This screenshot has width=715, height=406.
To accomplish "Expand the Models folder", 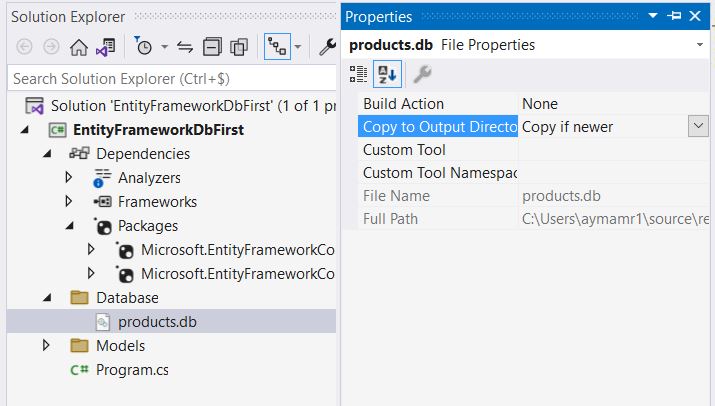I will click(x=47, y=346).
